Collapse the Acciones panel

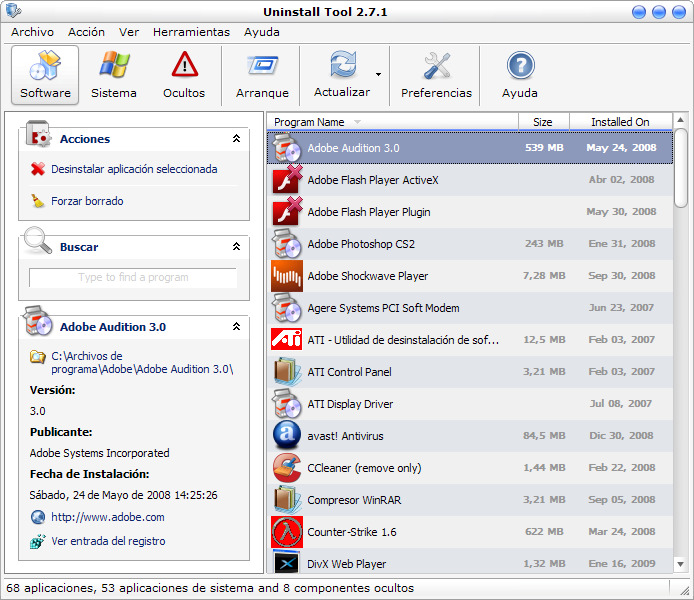coord(236,139)
